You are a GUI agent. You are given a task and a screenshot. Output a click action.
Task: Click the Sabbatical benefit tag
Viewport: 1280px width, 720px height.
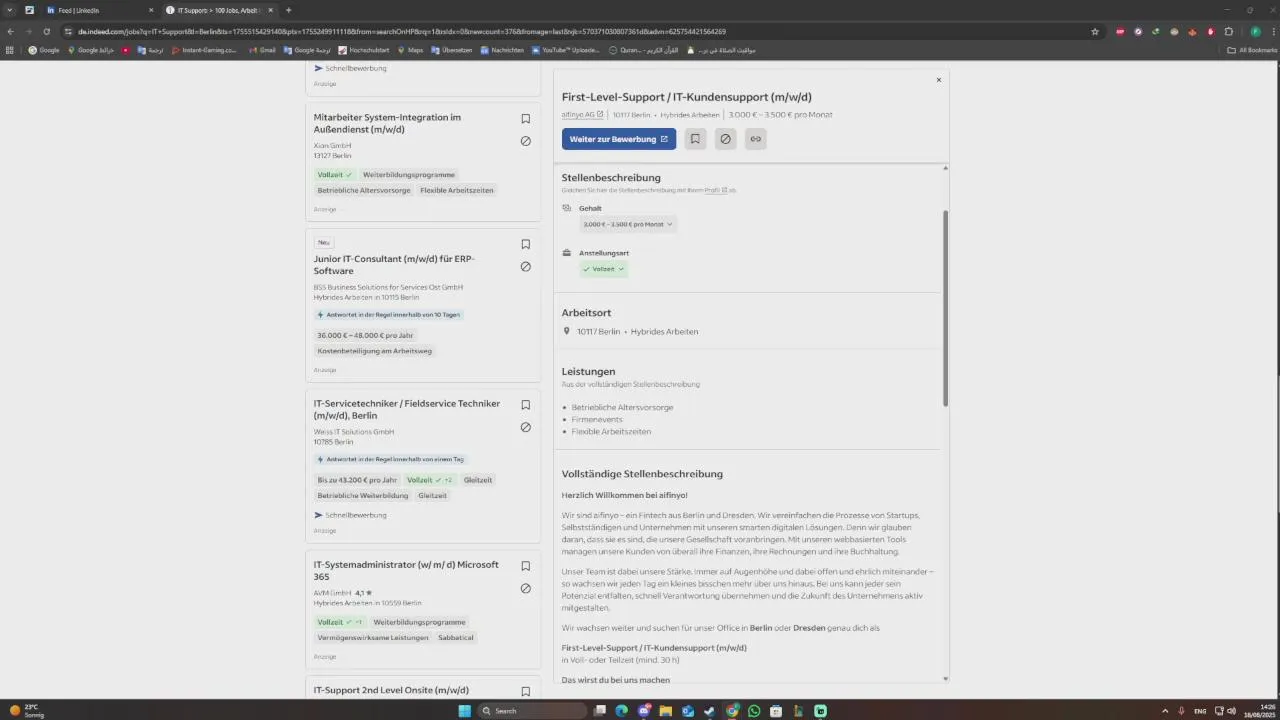(x=456, y=637)
